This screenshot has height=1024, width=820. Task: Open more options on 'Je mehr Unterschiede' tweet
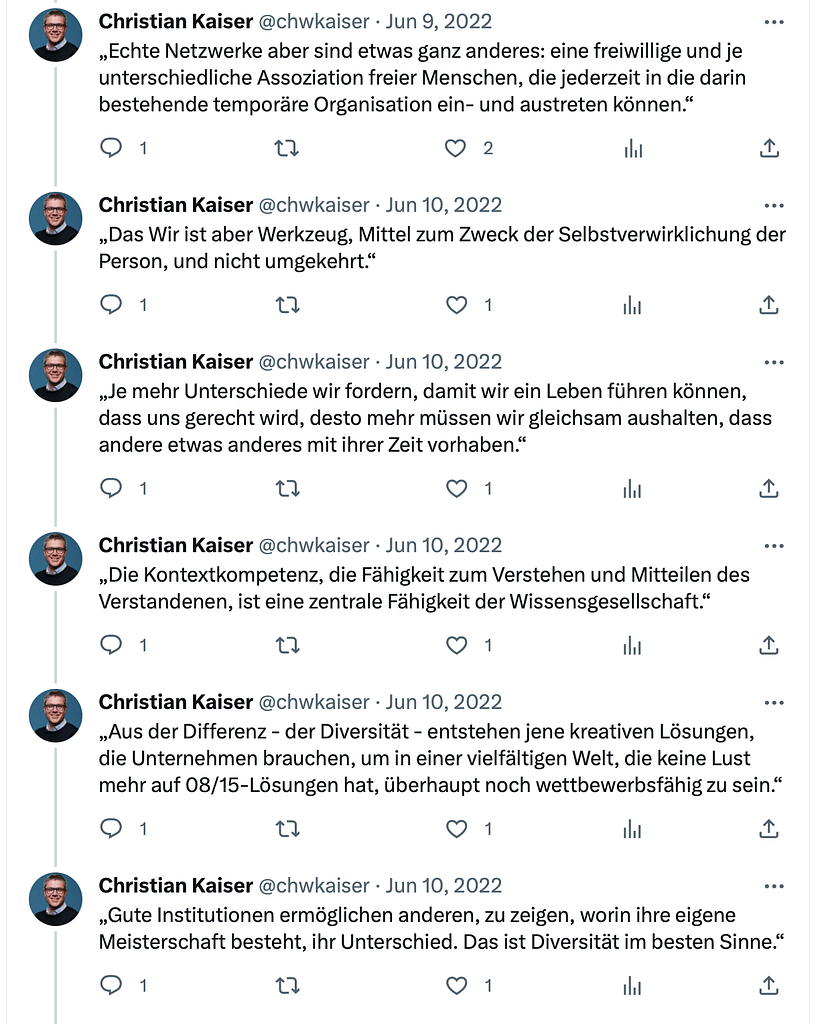(x=774, y=361)
